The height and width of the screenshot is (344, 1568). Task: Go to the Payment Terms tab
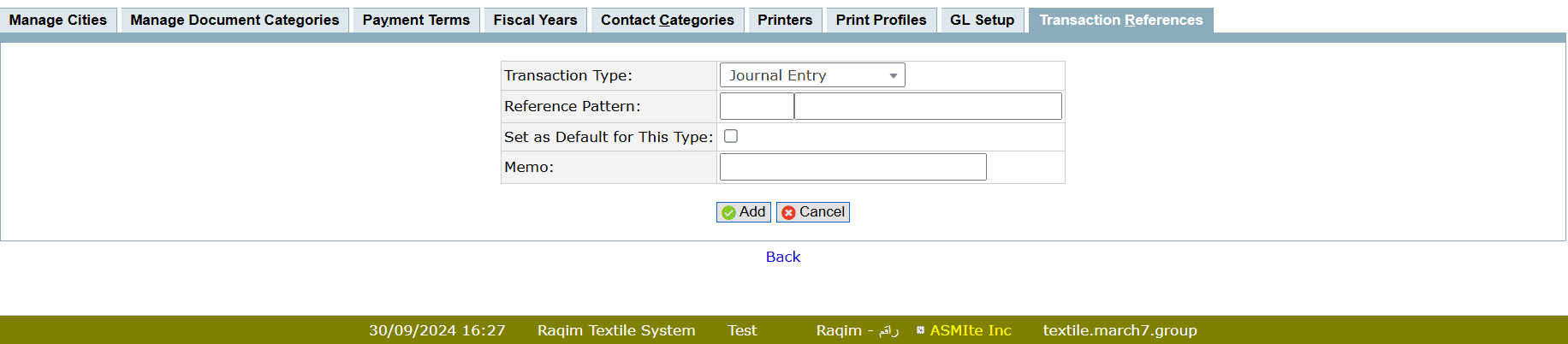(x=416, y=20)
